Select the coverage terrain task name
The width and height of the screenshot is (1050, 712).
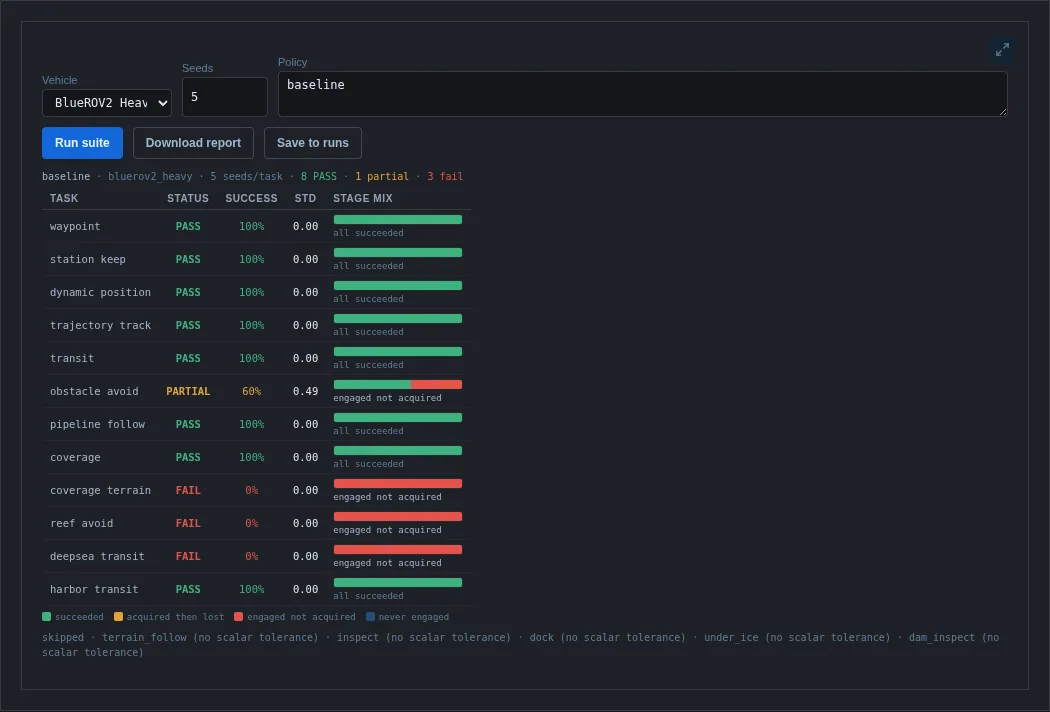tap(100, 490)
